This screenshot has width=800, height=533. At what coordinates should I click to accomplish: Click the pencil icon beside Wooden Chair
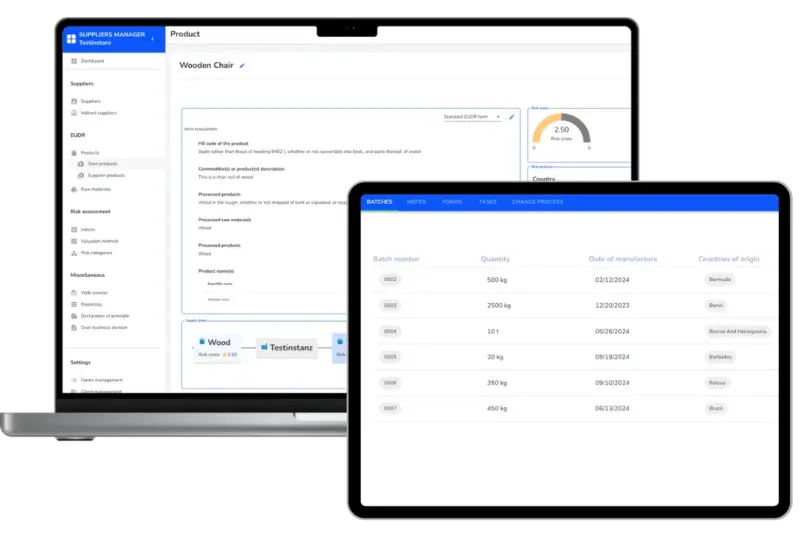point(242,66)
